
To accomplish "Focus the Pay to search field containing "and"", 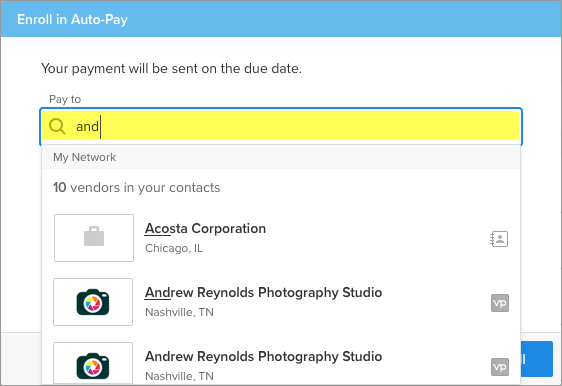I will [281, 126].
